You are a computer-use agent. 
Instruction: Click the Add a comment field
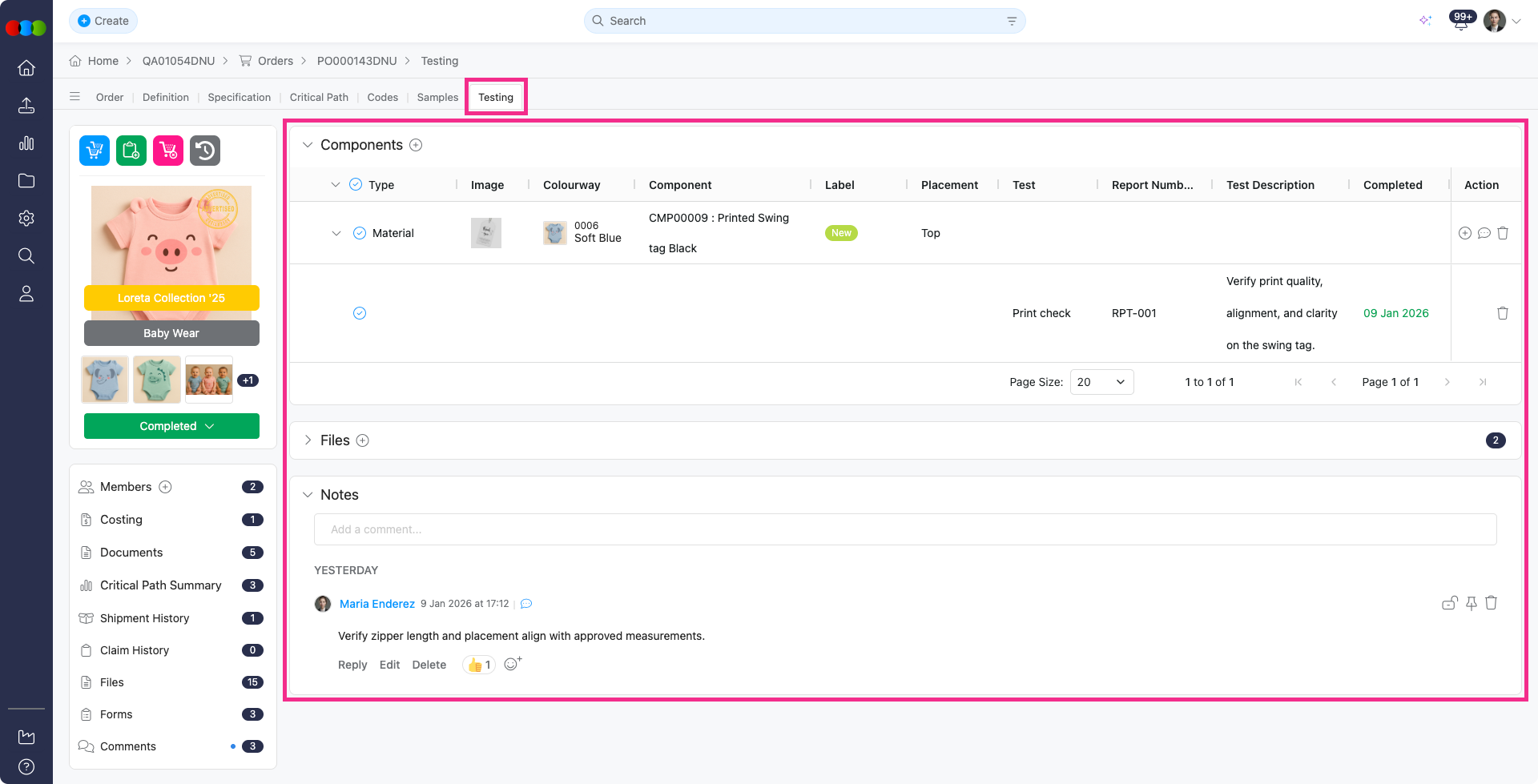(904, 529)
